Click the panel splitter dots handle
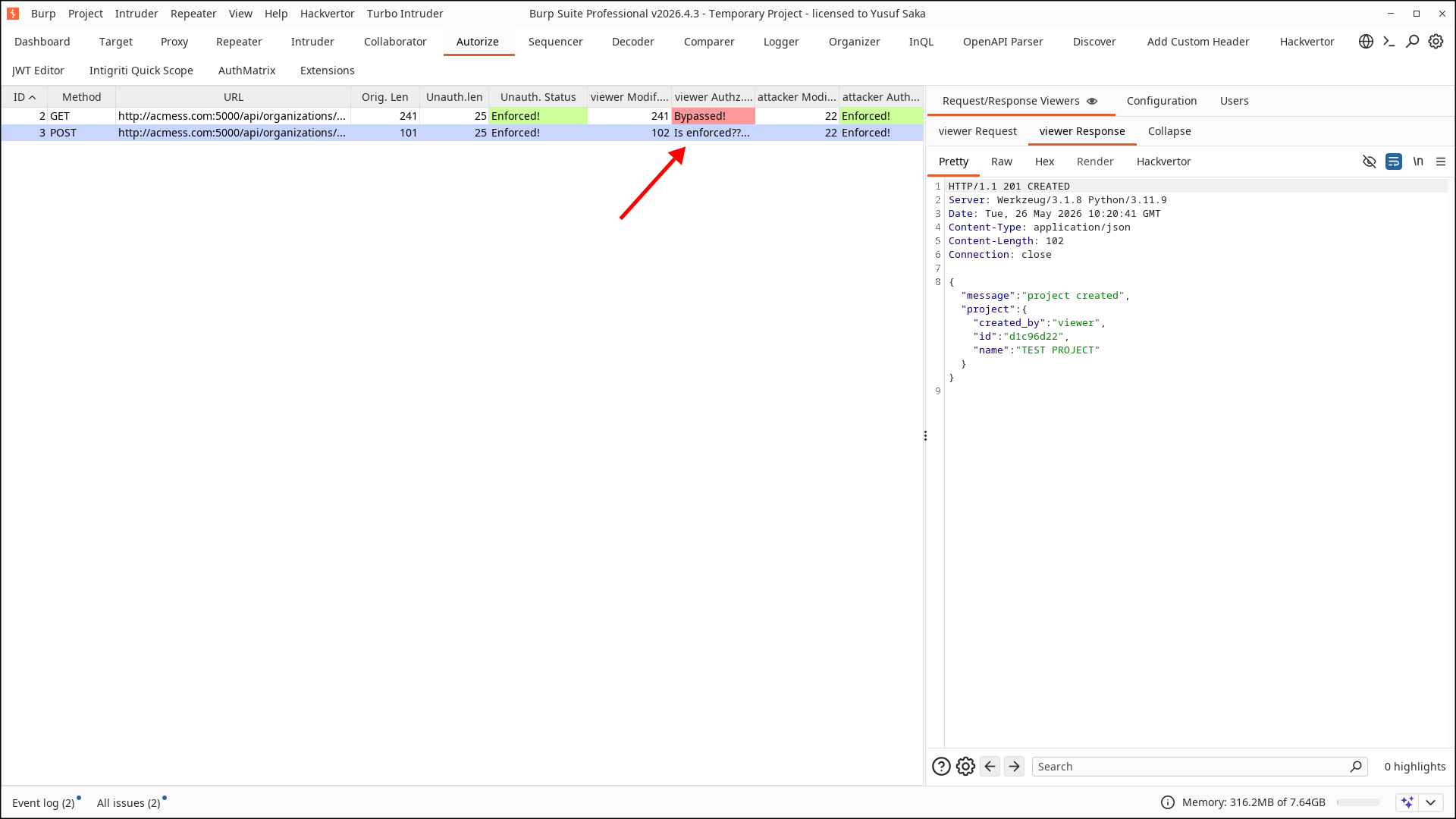This screenshot has width=1456, height=819. pos(925,436)
